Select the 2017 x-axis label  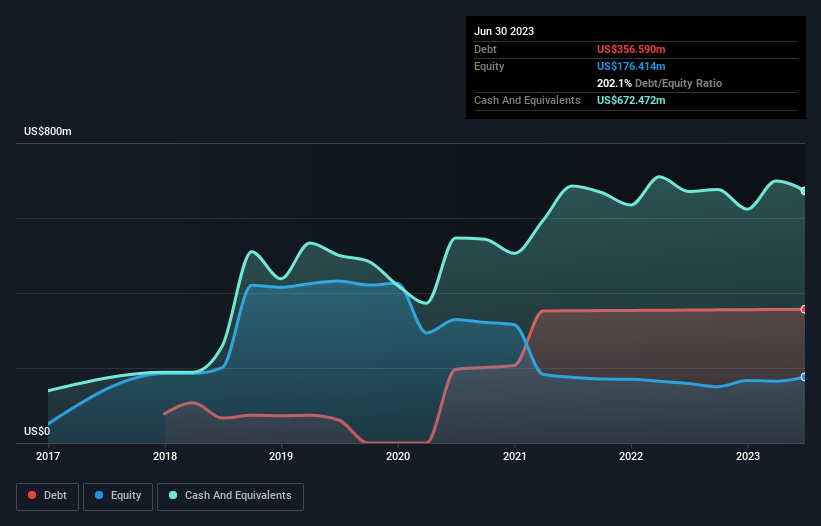click(x=48, y=456)
